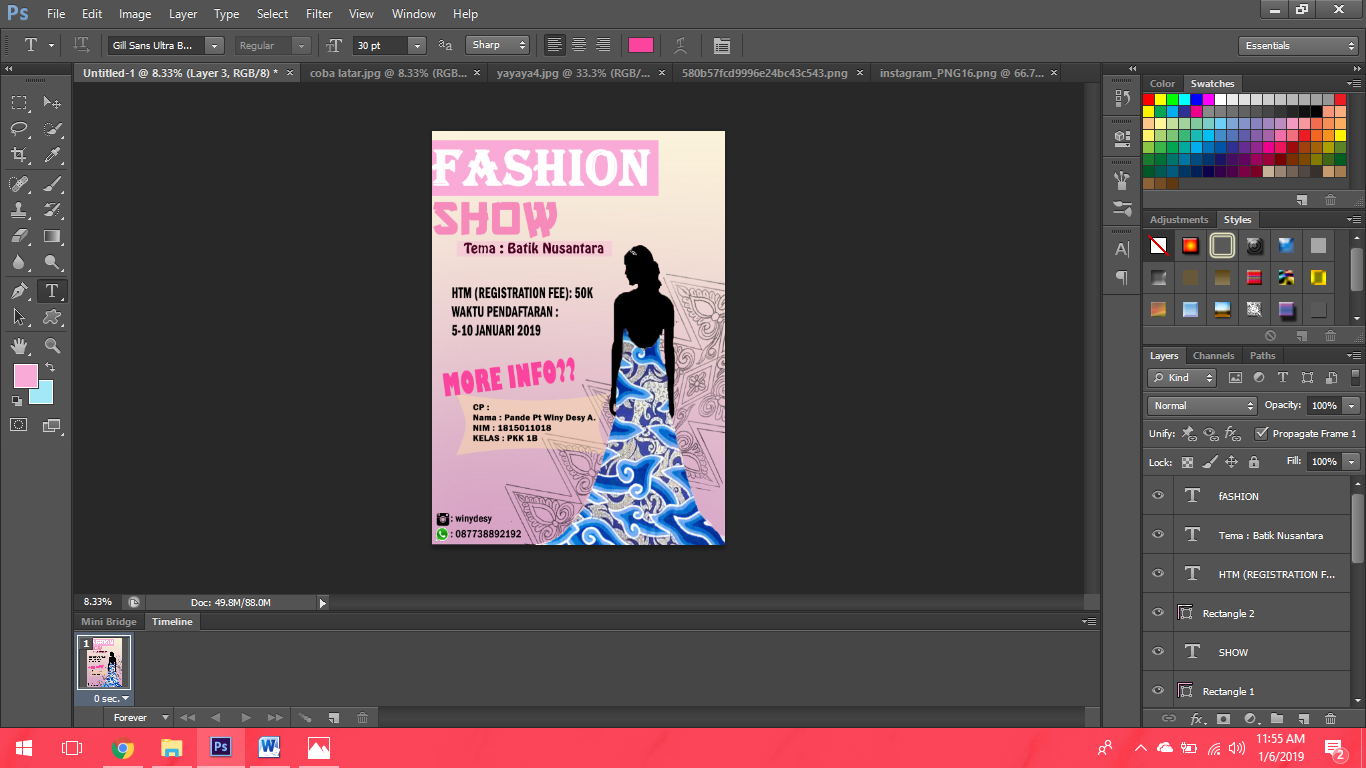The height and width of the screenshot is (768, 1366).
Task: Select the Move tool
Action: (x=53, y=102)
